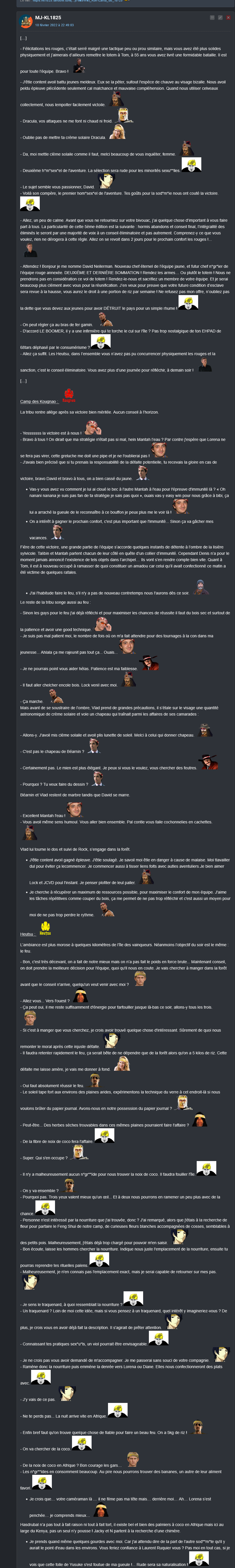Open the Heutsu underlined heading
Viewport: 235px width, 1568px height.
coord(27,934)
